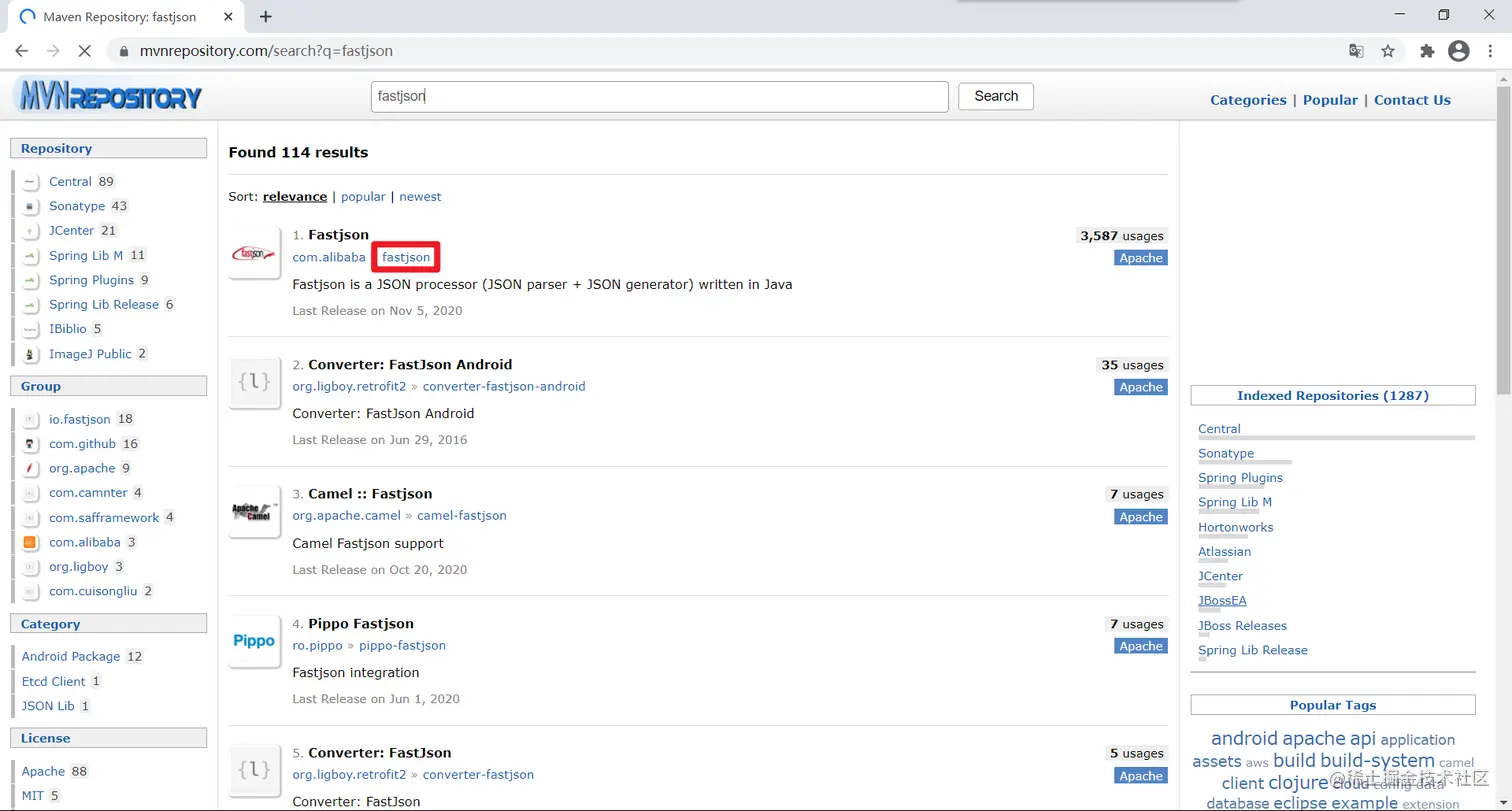Image resolution: width=1512 pixels, height=811 pixels.
Task: Open Converter: FastJson Android result title
Action: (x=410, y=365)
